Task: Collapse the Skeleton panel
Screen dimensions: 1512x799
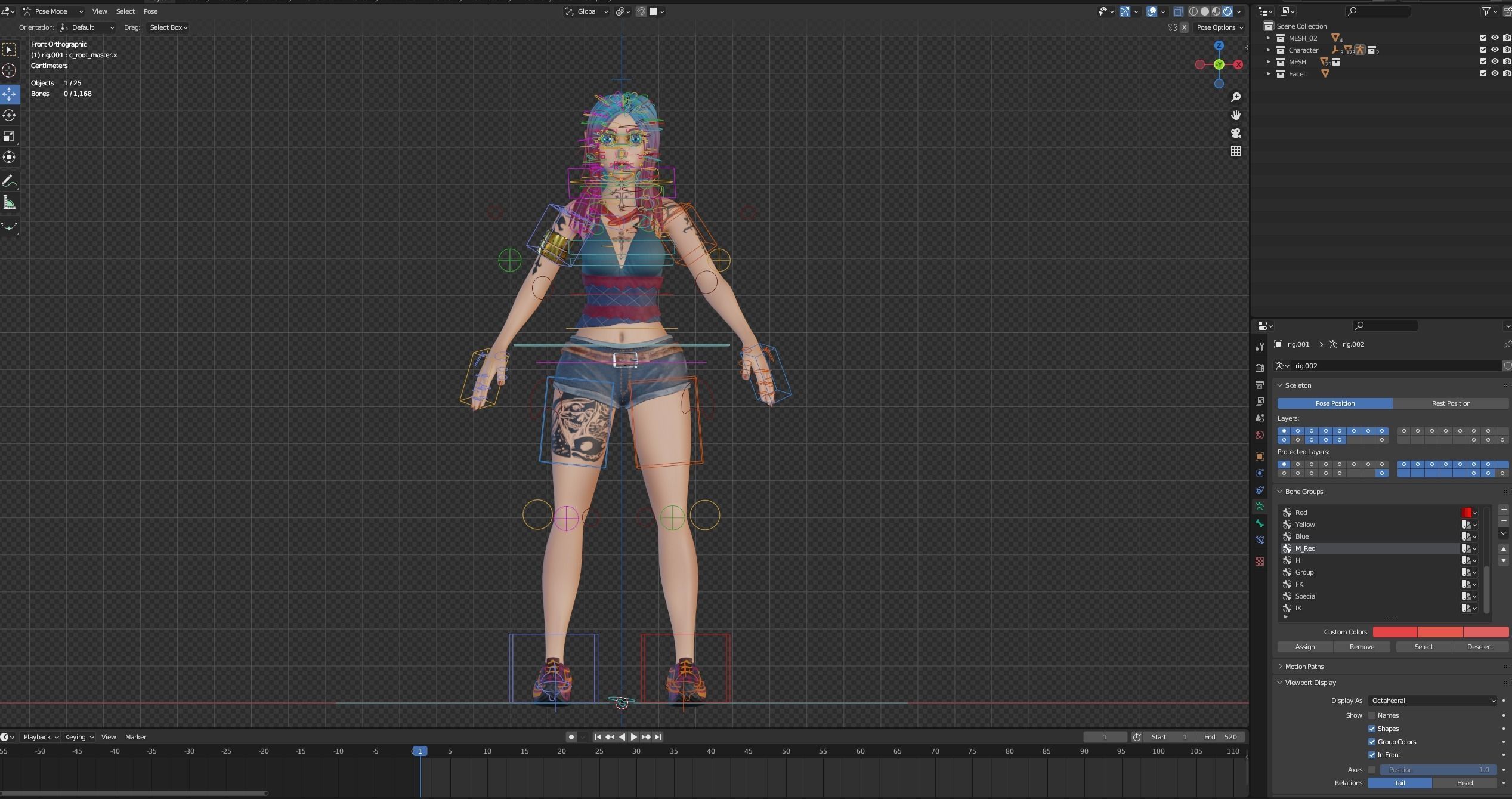Action: click(1279, 385)
